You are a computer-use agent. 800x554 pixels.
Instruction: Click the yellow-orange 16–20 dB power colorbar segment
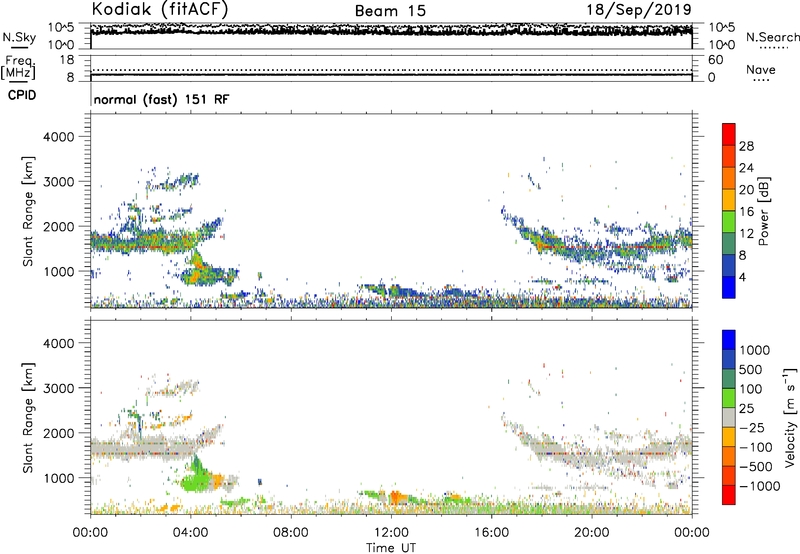(x=729, y=199)
